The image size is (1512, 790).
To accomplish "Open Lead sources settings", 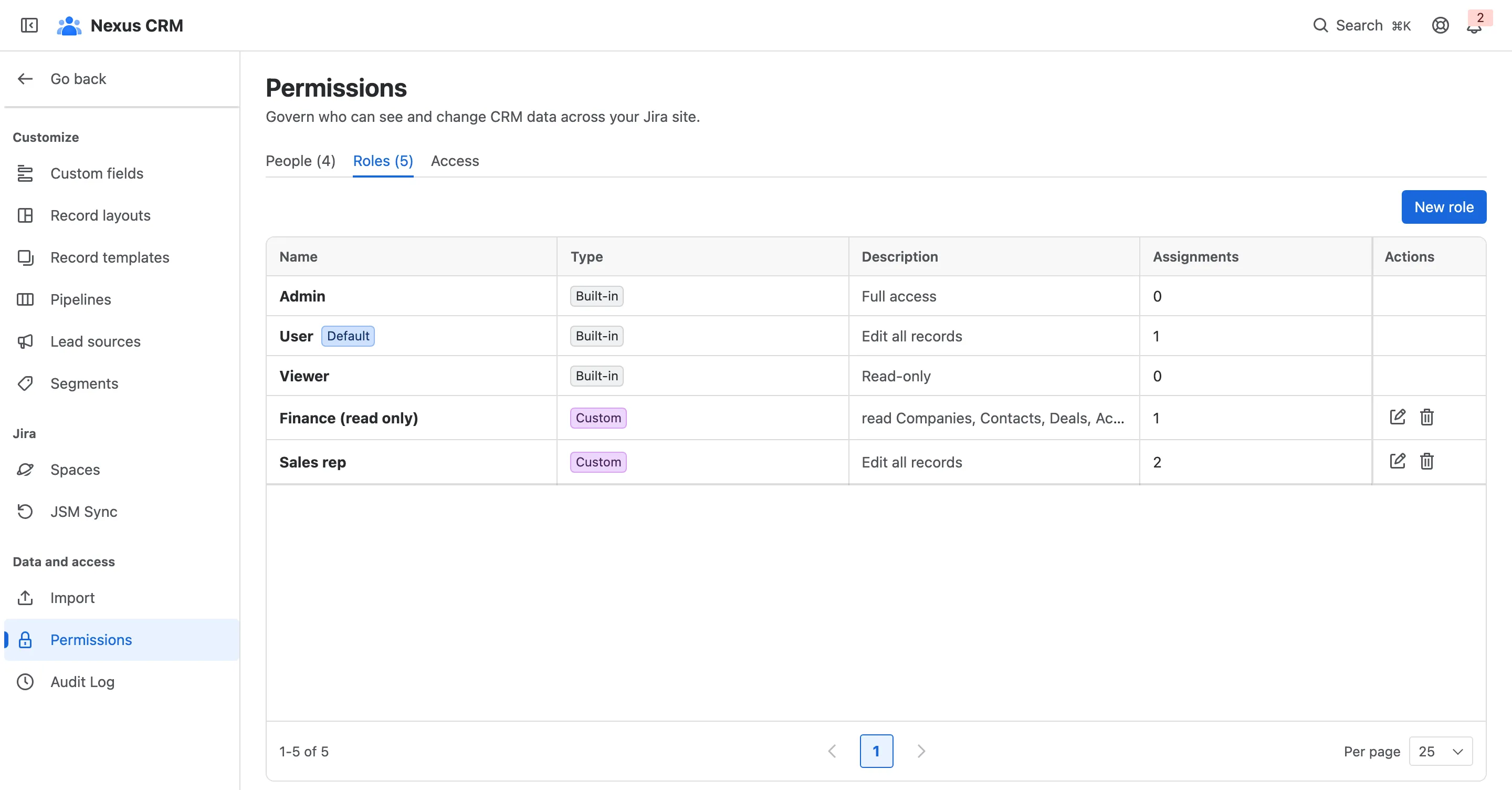I will click(121, 341).
